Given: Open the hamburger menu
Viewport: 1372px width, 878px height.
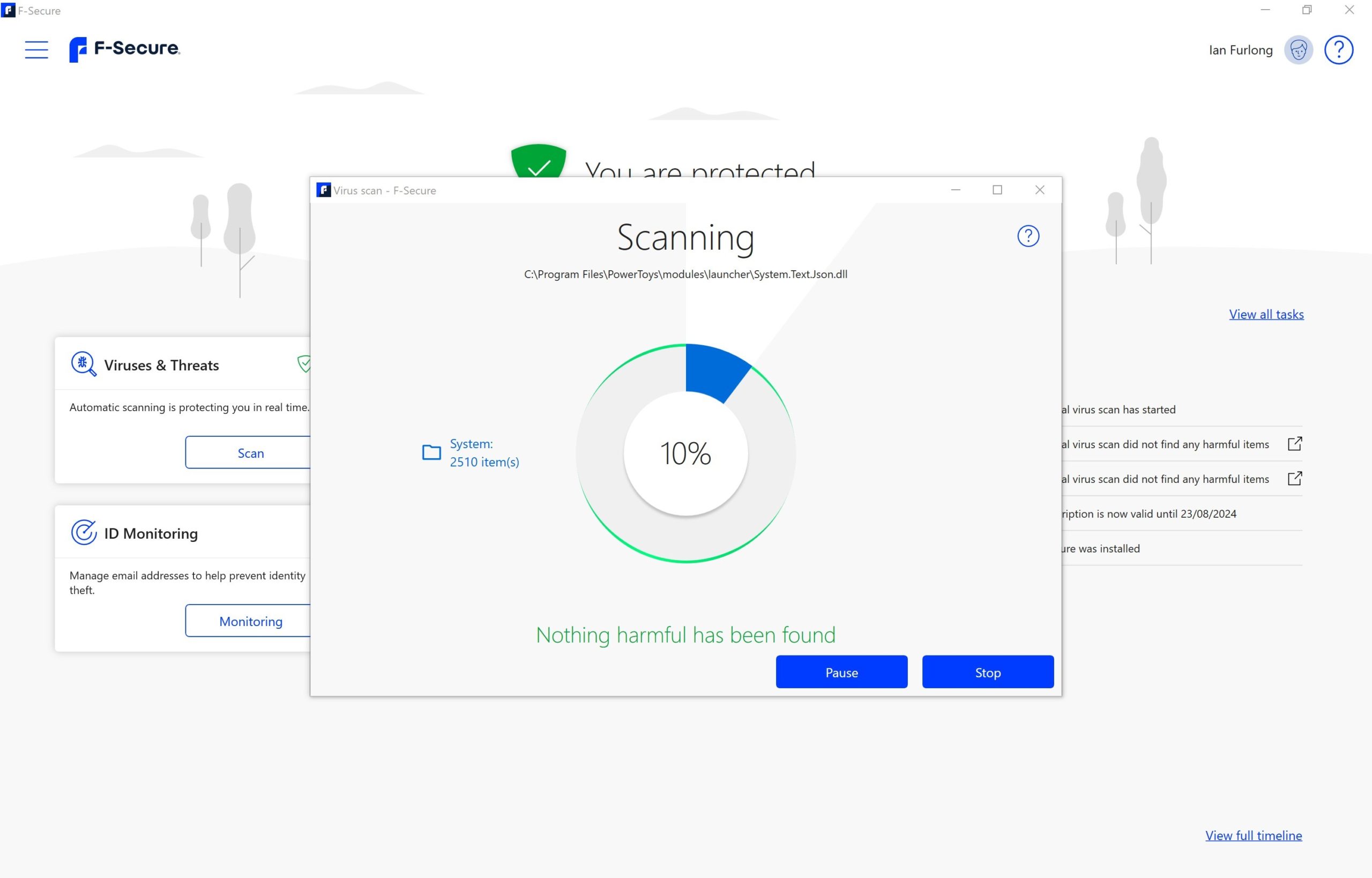Looking at the screenshot, I should pyautogui.click(x=36, y=50).
